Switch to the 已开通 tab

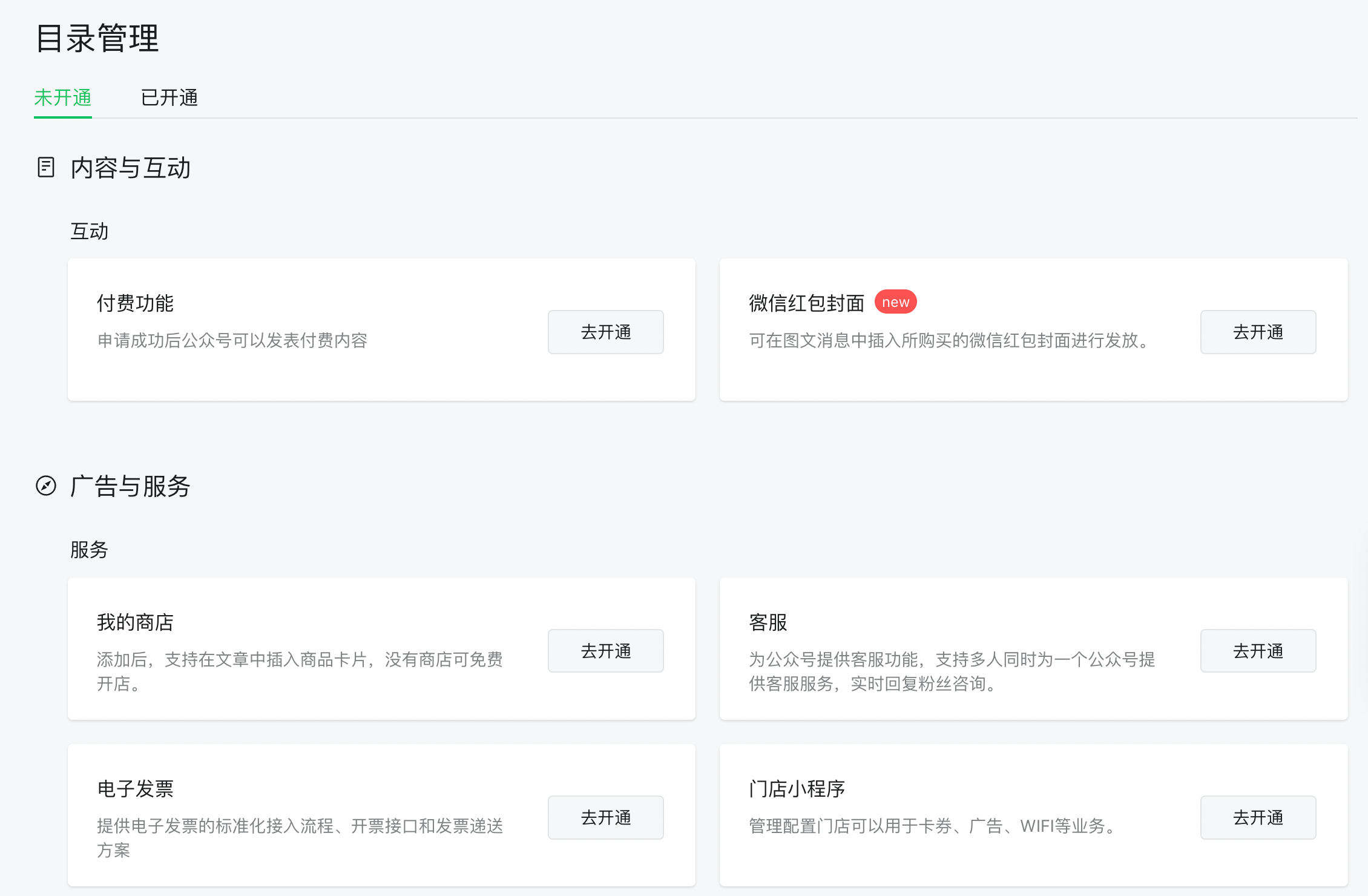(169, 97)
